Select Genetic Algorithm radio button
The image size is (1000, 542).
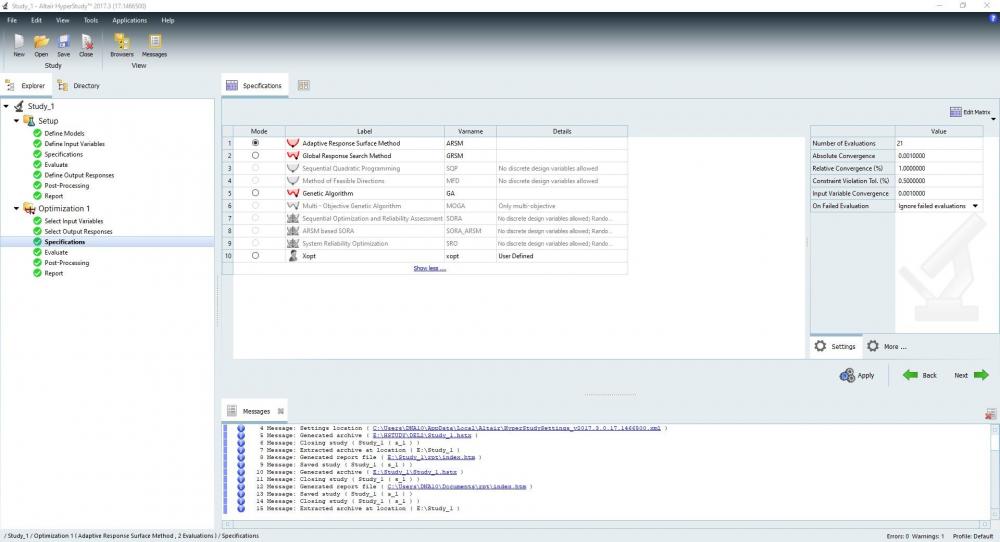tap(255, 193)
